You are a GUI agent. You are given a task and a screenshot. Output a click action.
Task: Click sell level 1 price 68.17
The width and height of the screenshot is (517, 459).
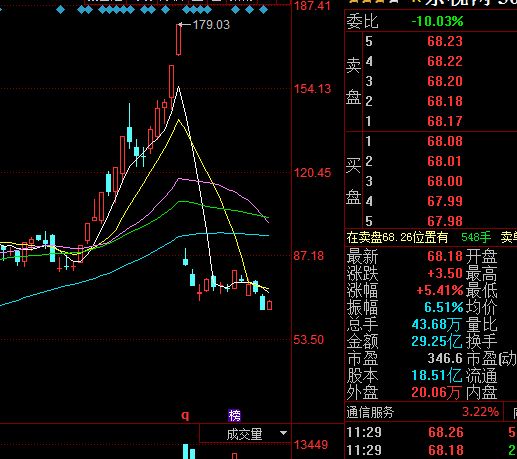click(x=445, y=121)
